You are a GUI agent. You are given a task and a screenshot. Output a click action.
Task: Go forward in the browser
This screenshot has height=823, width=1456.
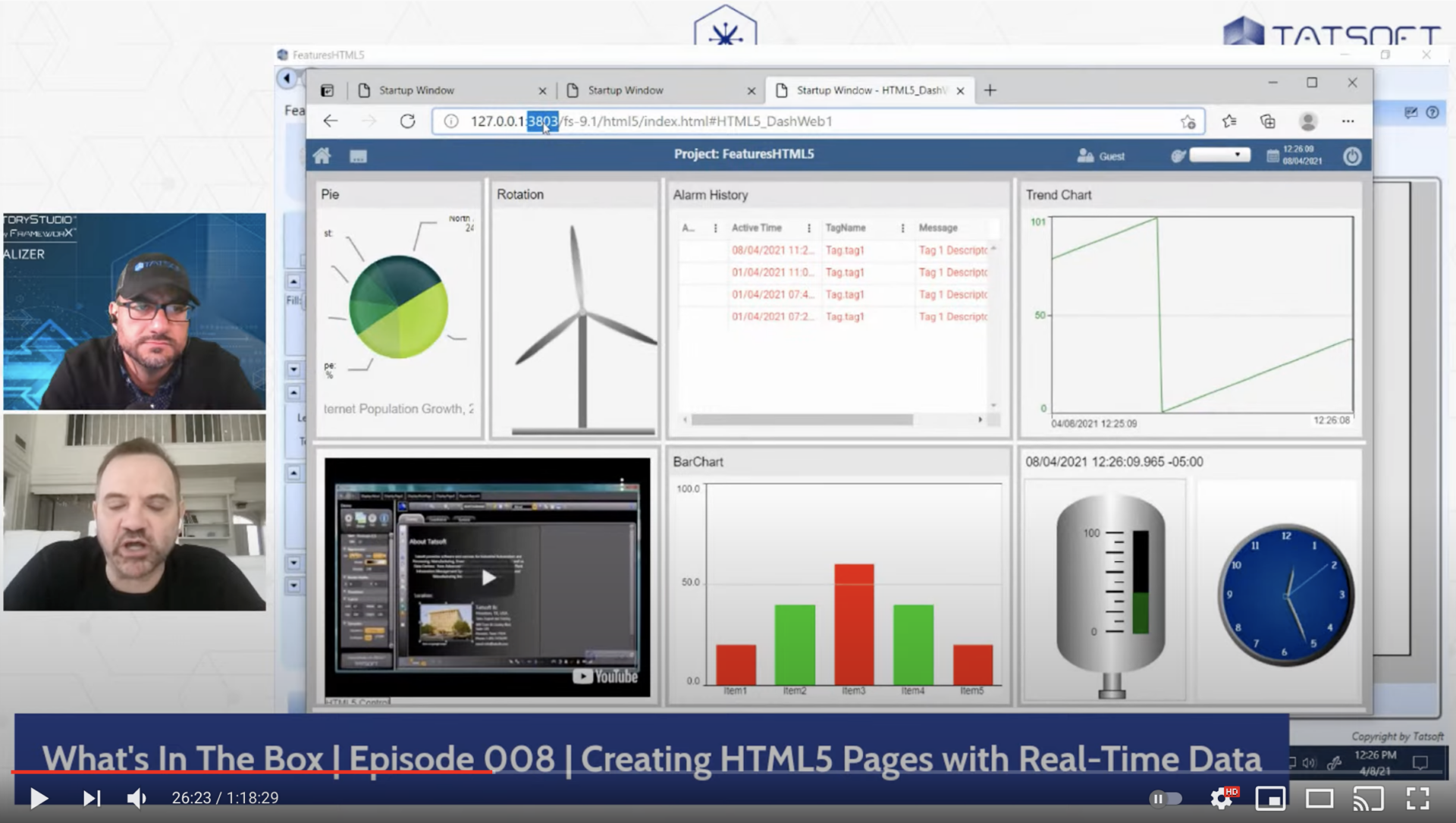369,121
